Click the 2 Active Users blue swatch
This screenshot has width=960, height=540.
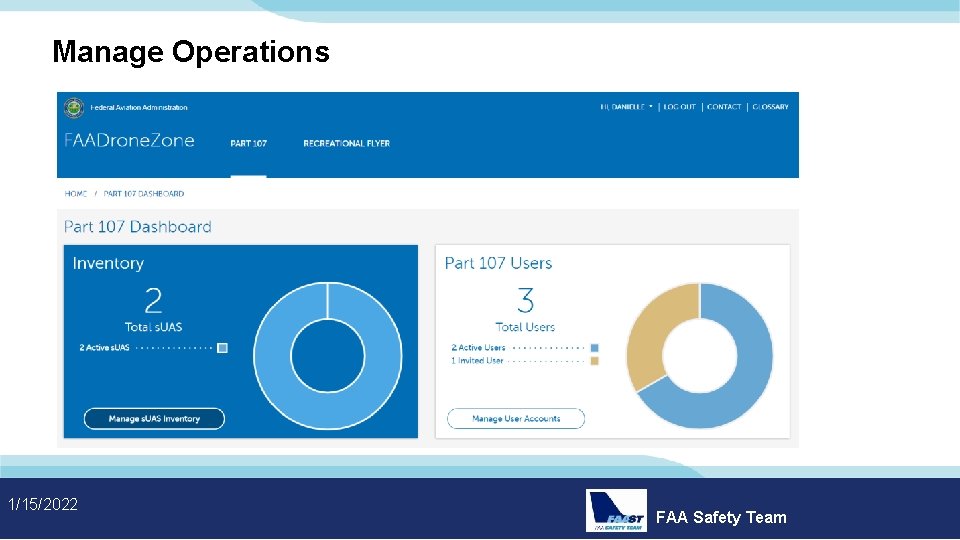pos(594,348)
